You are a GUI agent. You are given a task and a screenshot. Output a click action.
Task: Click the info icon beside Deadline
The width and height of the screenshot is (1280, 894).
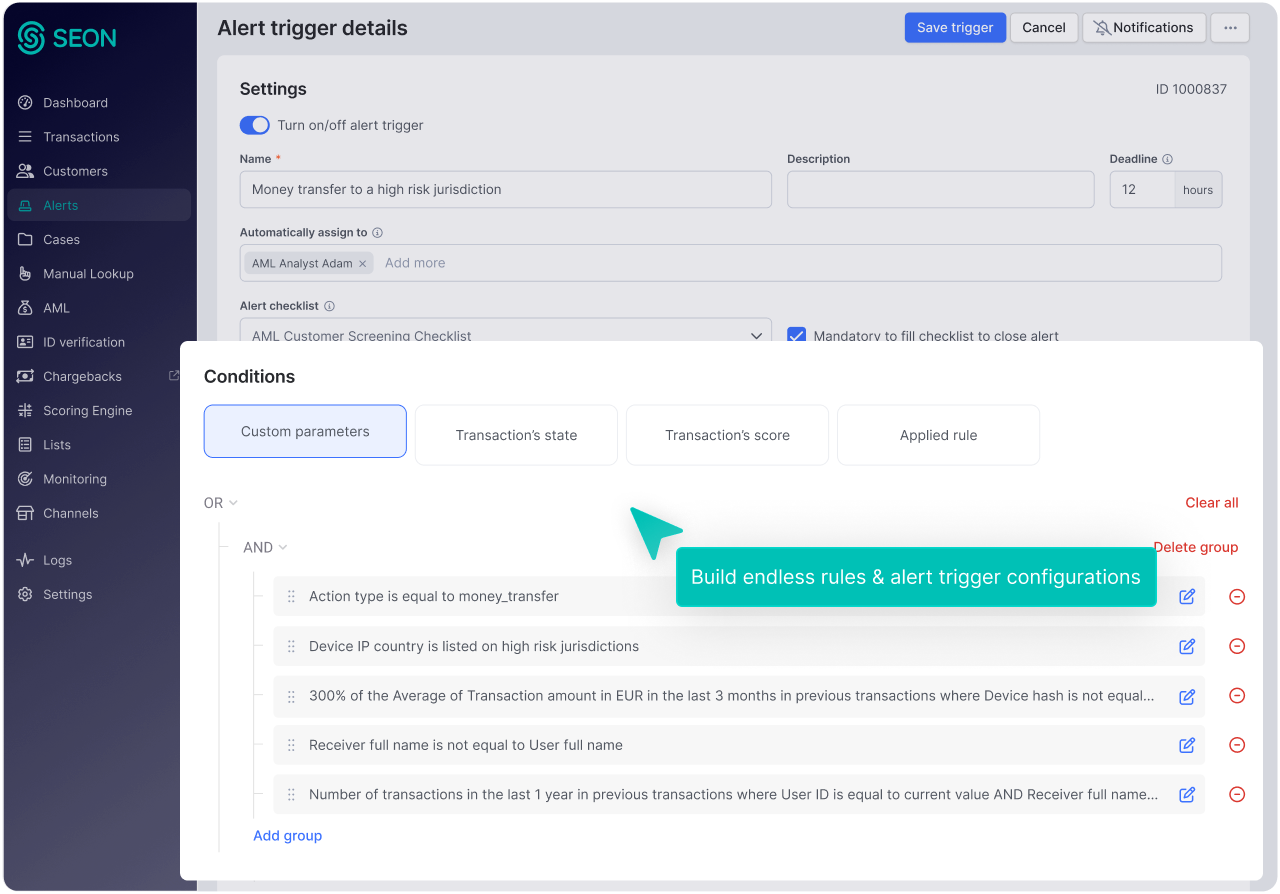click(x=1167, y=159)
